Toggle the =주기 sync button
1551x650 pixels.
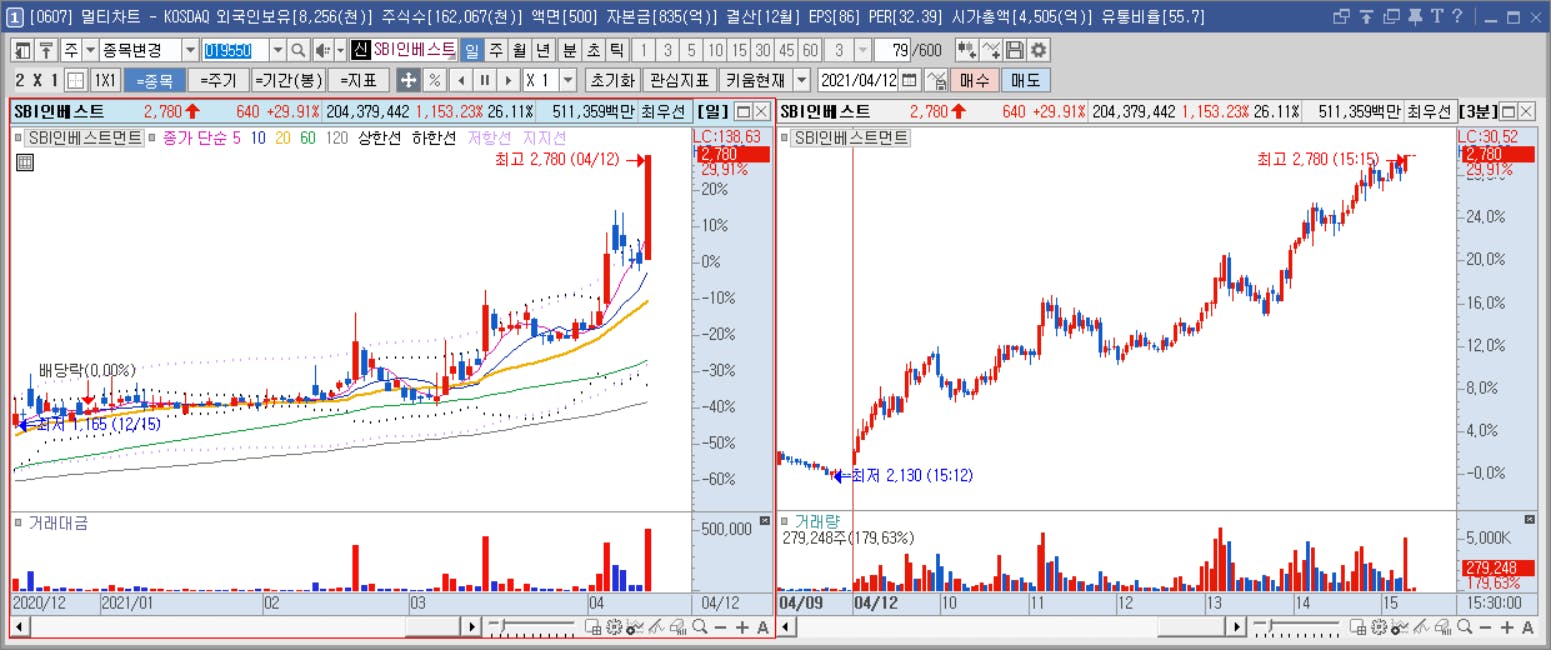coord(218,80)
